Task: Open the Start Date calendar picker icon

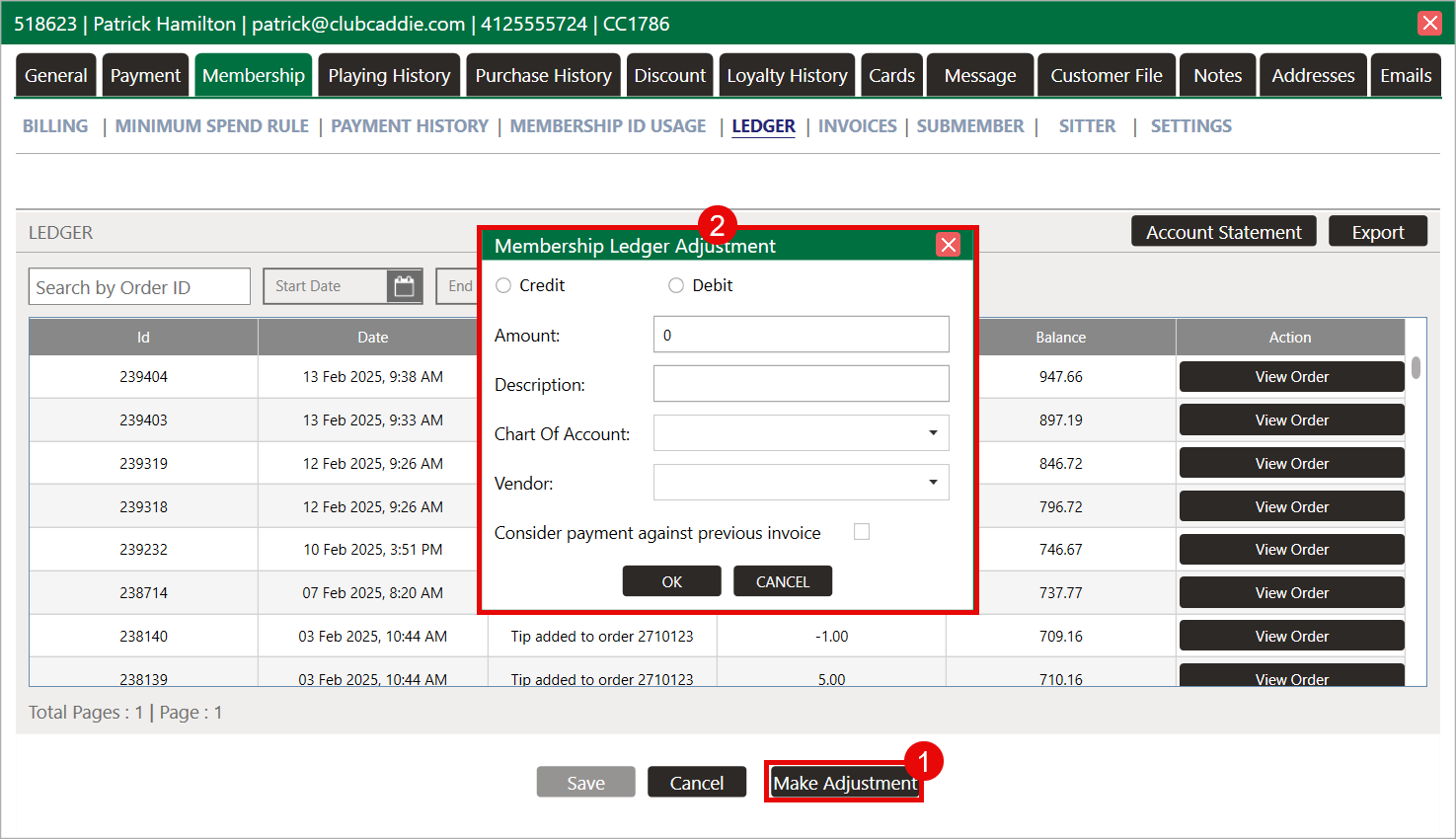Action: pyautogui.click(x=404, y=286)
